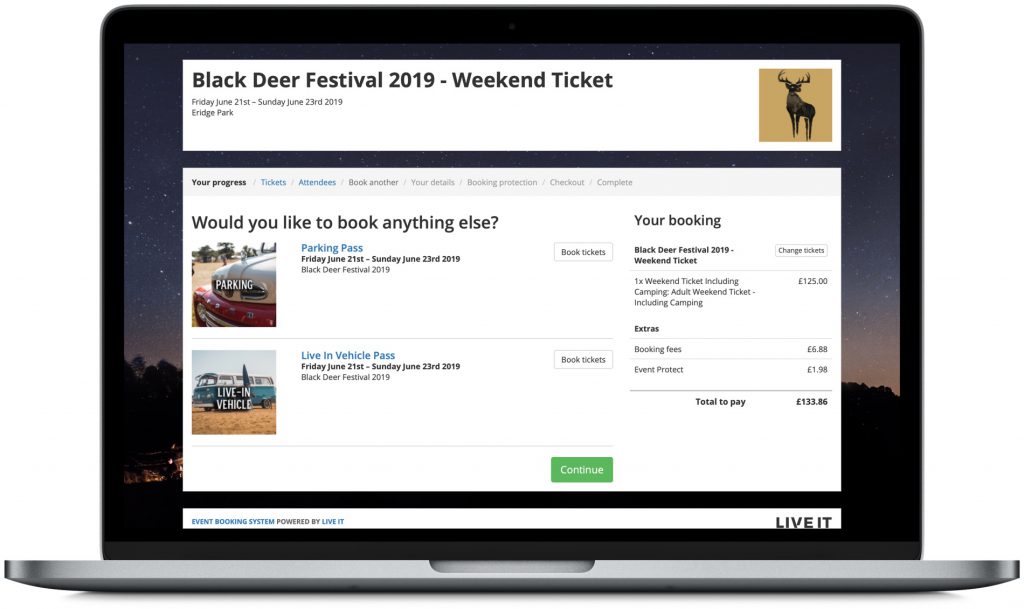
Task: Click the header date range text
Action: pyautogui.click(x=267, y=102)
